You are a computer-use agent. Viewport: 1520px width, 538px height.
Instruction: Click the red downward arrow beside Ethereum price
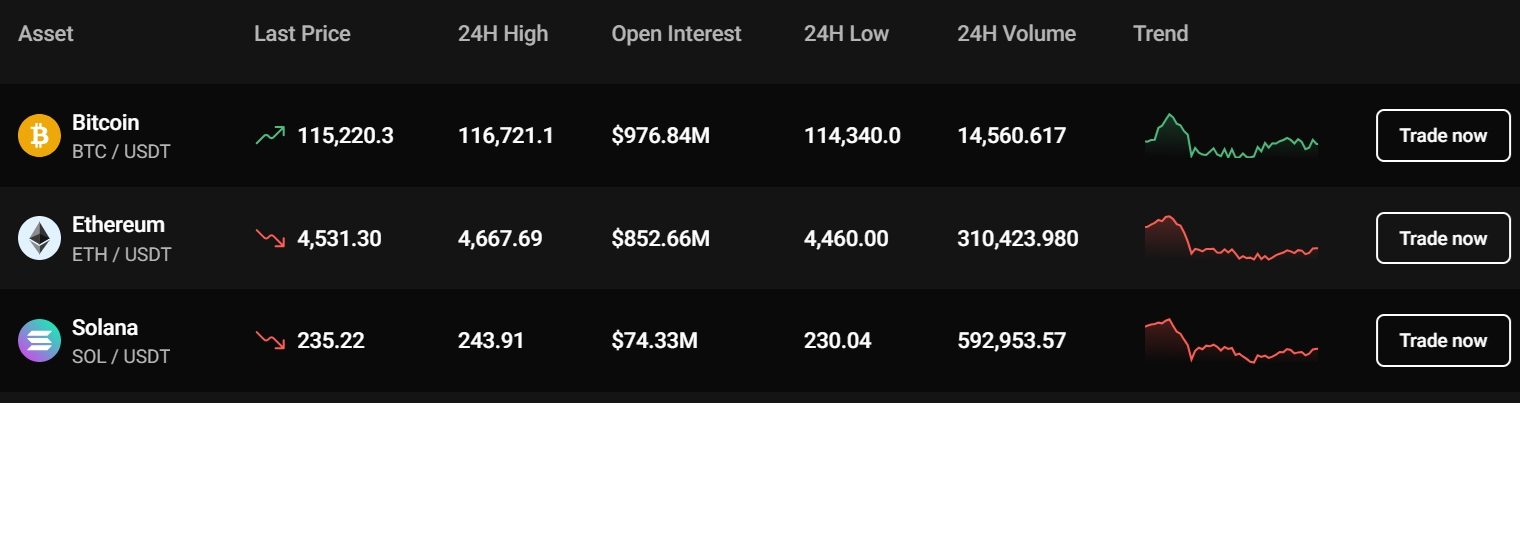(x=270, y=239)
